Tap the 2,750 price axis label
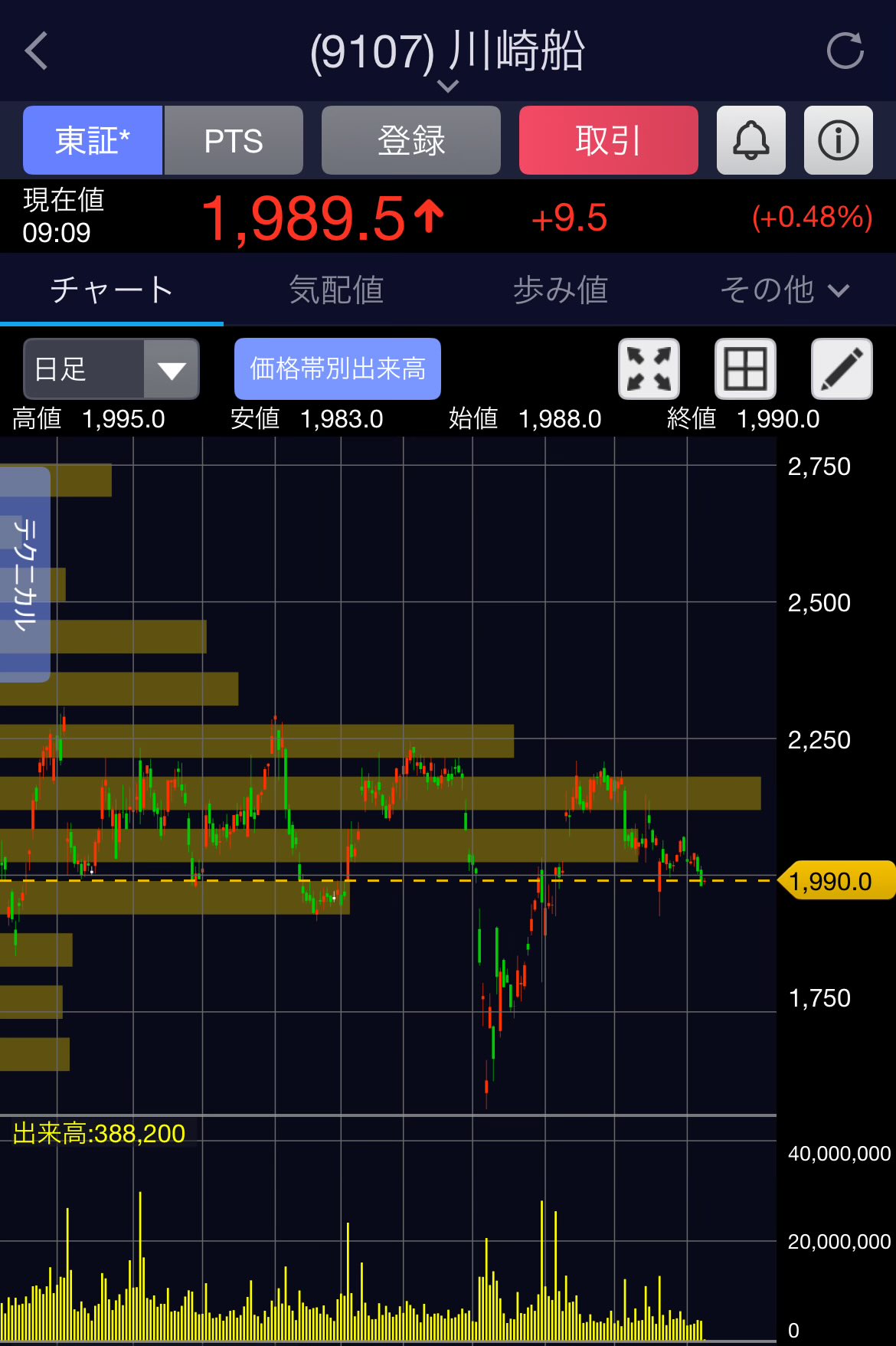 819,466
